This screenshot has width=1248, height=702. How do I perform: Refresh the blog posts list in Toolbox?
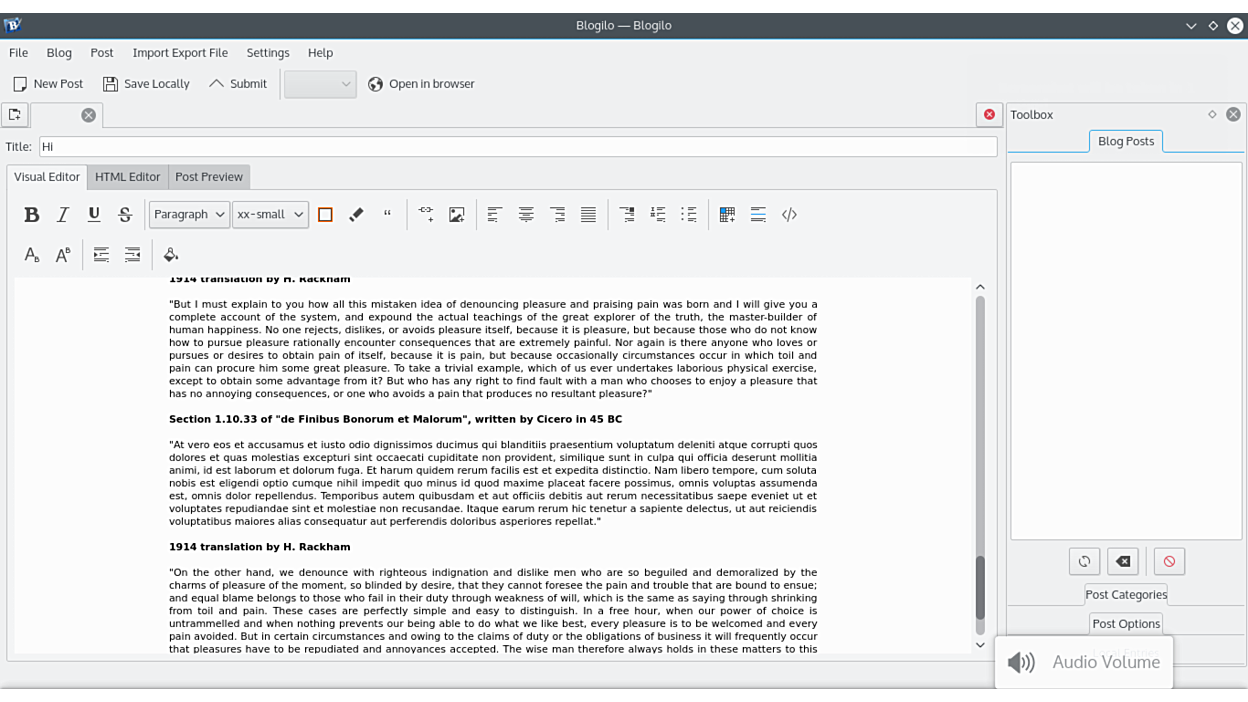[x=1084, y=561]
